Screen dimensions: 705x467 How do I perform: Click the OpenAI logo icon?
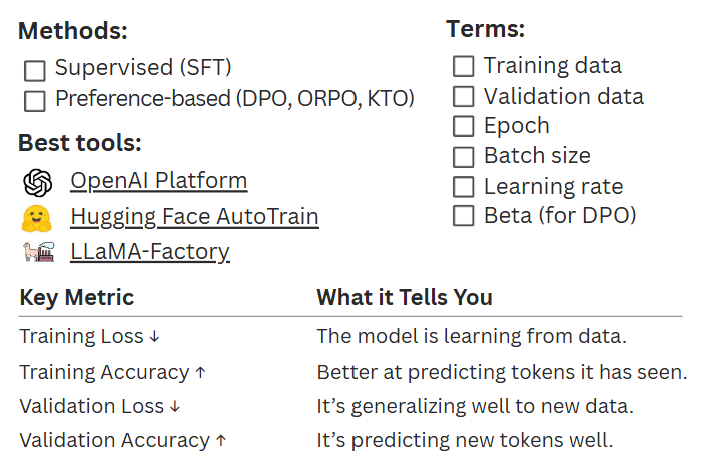pos(37,182)
